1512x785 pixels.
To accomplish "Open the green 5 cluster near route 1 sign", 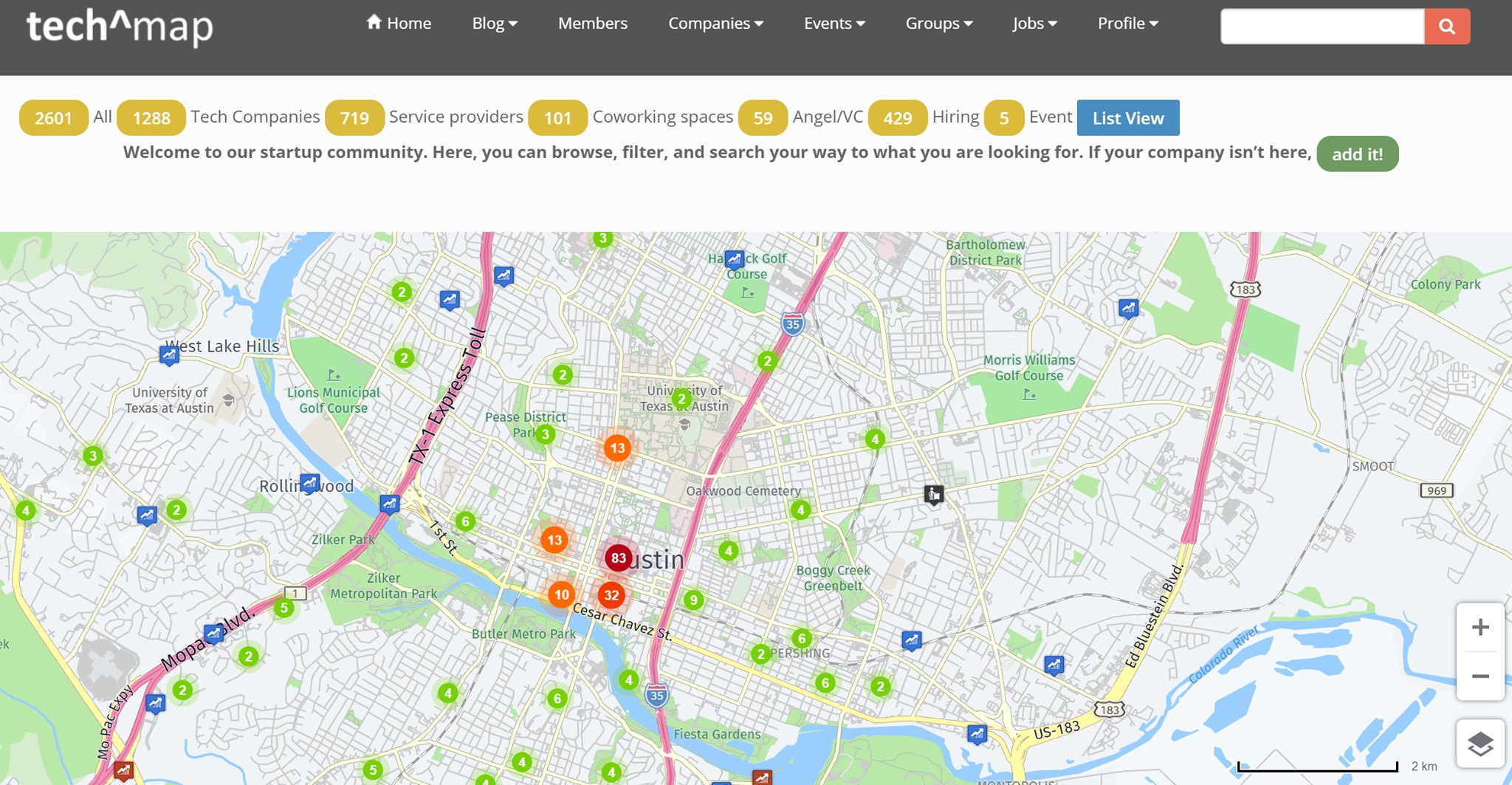I will point(284,609).
